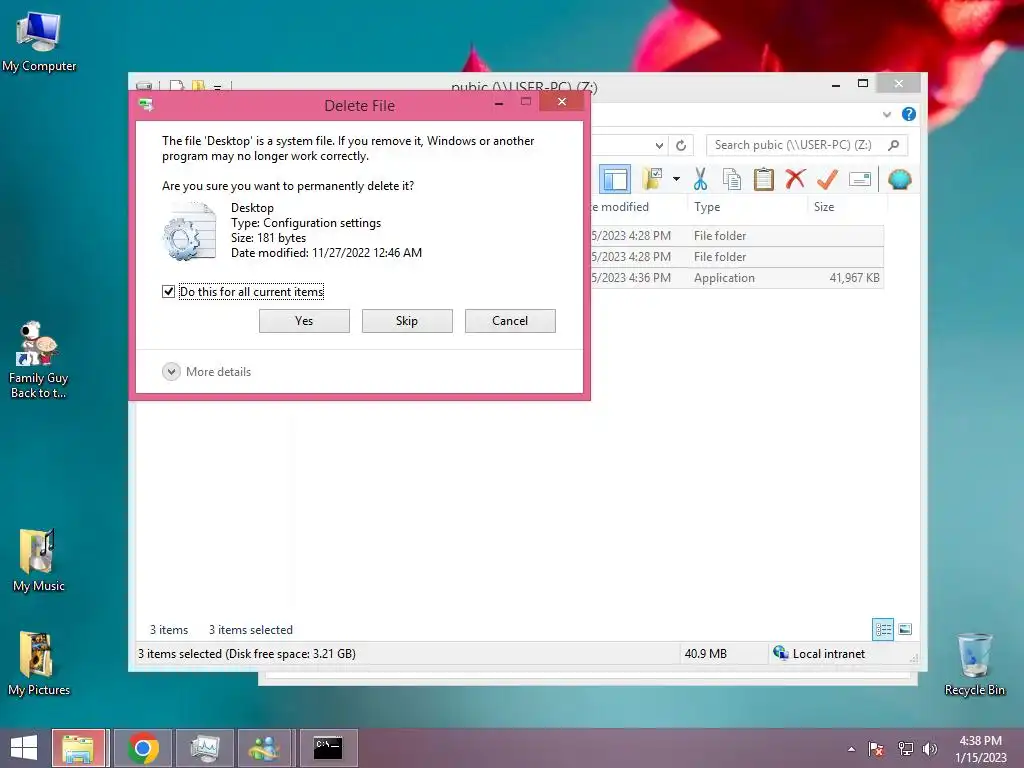Image resolution: width=1024 pixels, height=768 pixels.
Task: Click '3 items selected' status text
Action: coord(251,630)
